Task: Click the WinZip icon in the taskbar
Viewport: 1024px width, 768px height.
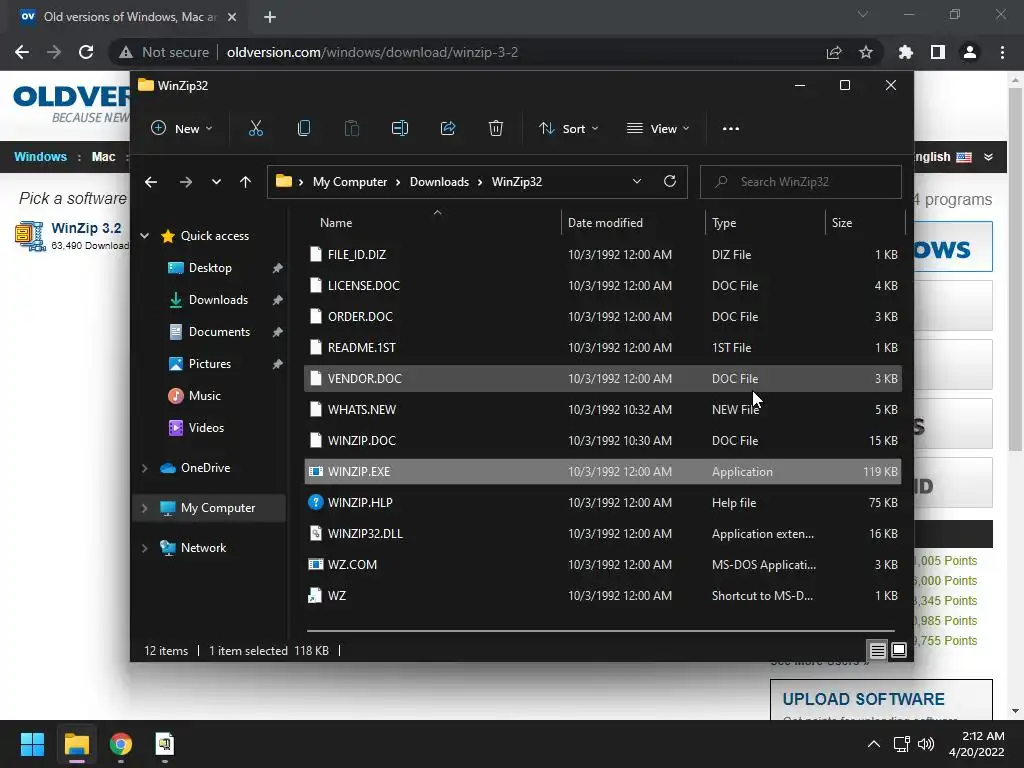Action: (165, 744)
